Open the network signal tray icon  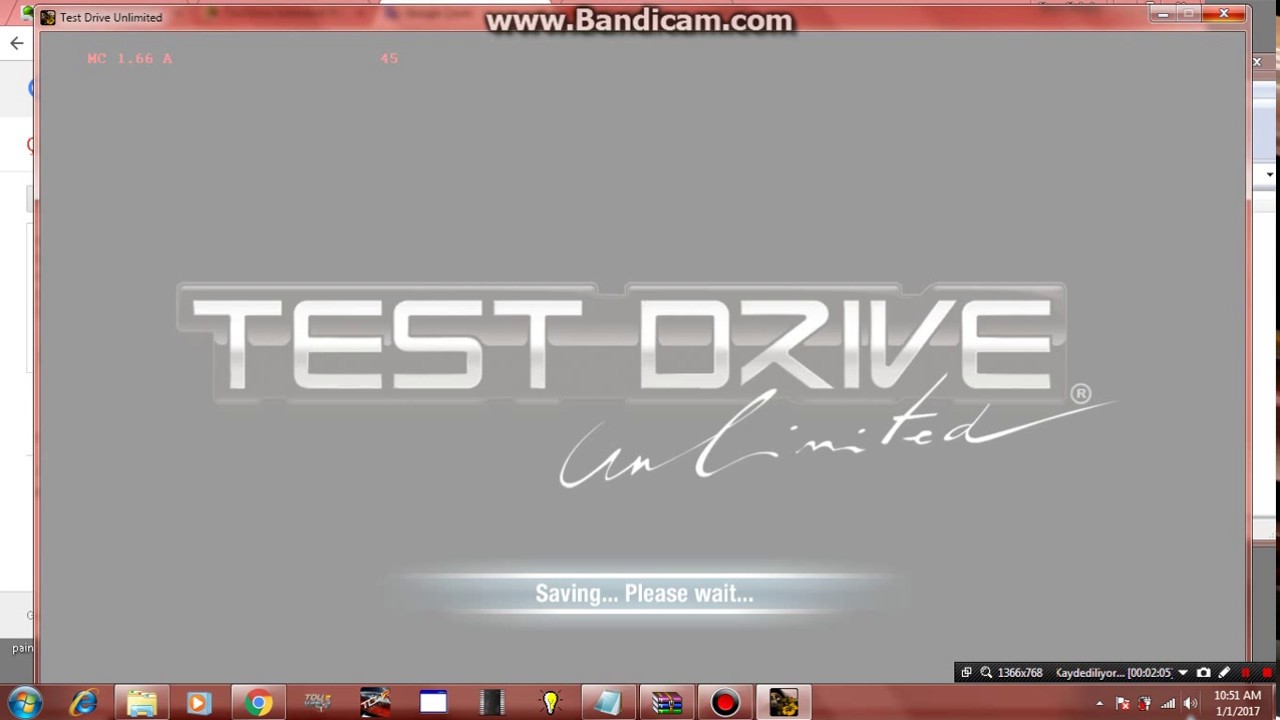pyautogui.click(x=1167, y=704)
